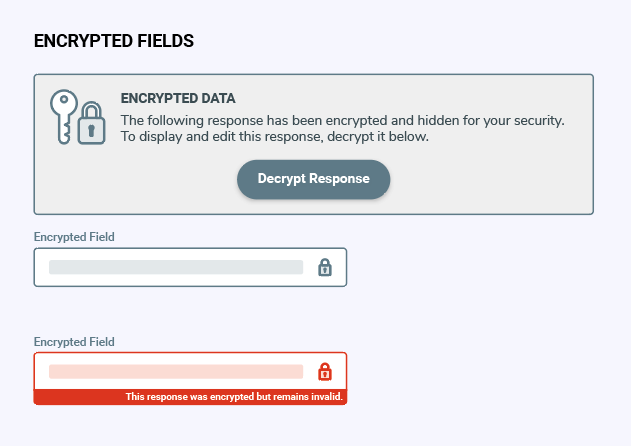
Task: Click the ENCRYPTED DATA panel title
Action: tap(178, 98)
